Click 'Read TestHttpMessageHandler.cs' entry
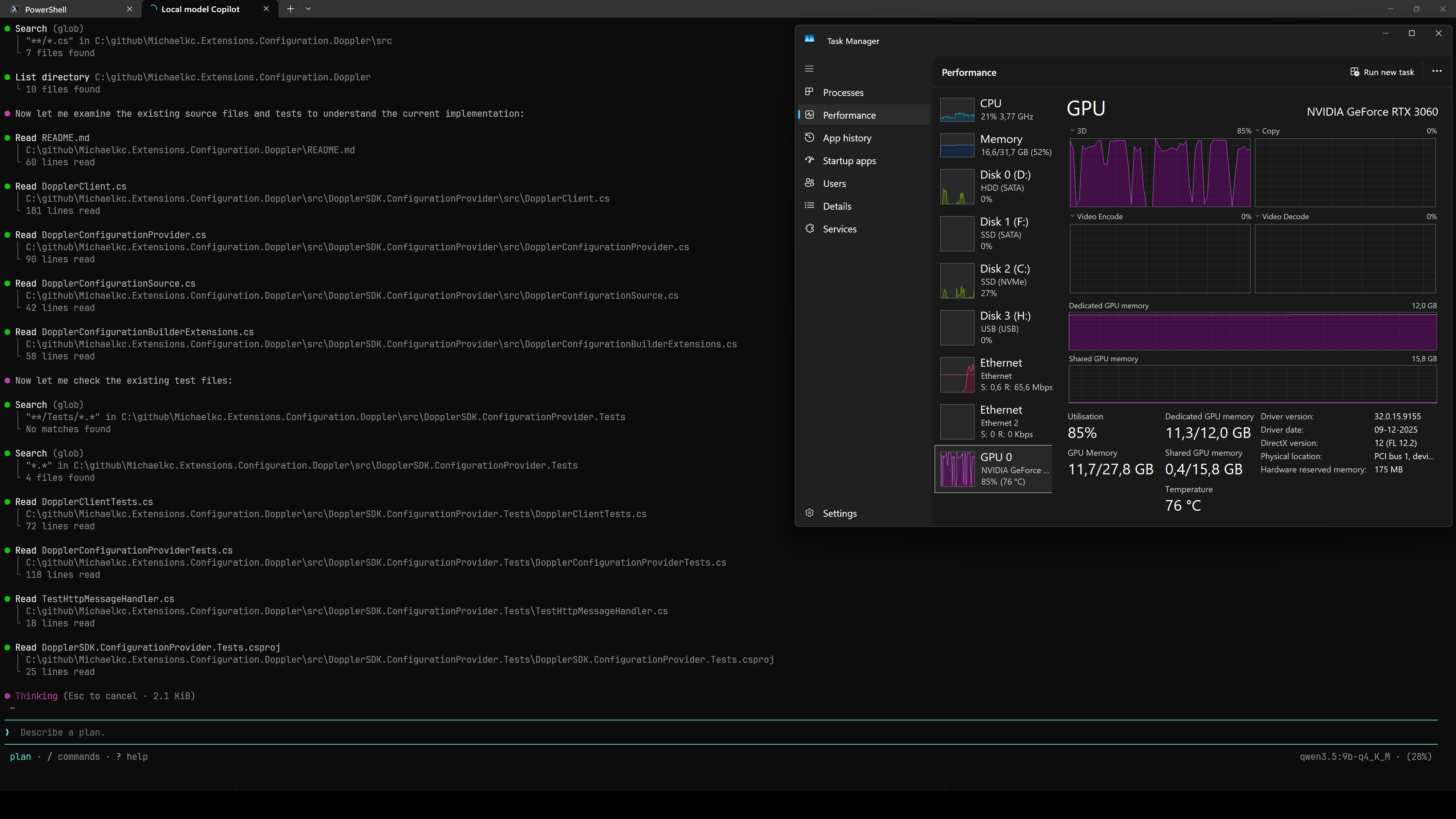 point(94,599)
